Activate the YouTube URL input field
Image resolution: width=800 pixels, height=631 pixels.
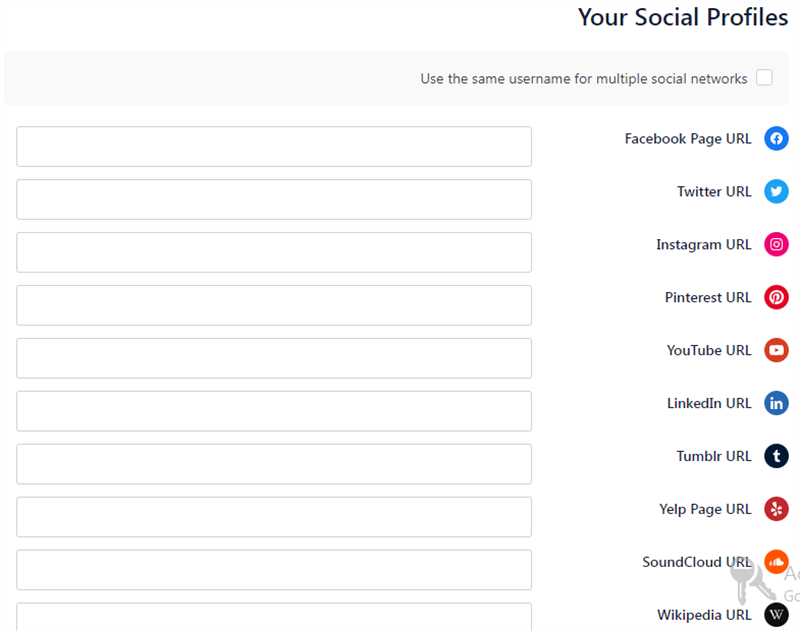pyautogui.click(x=274, y=358)
